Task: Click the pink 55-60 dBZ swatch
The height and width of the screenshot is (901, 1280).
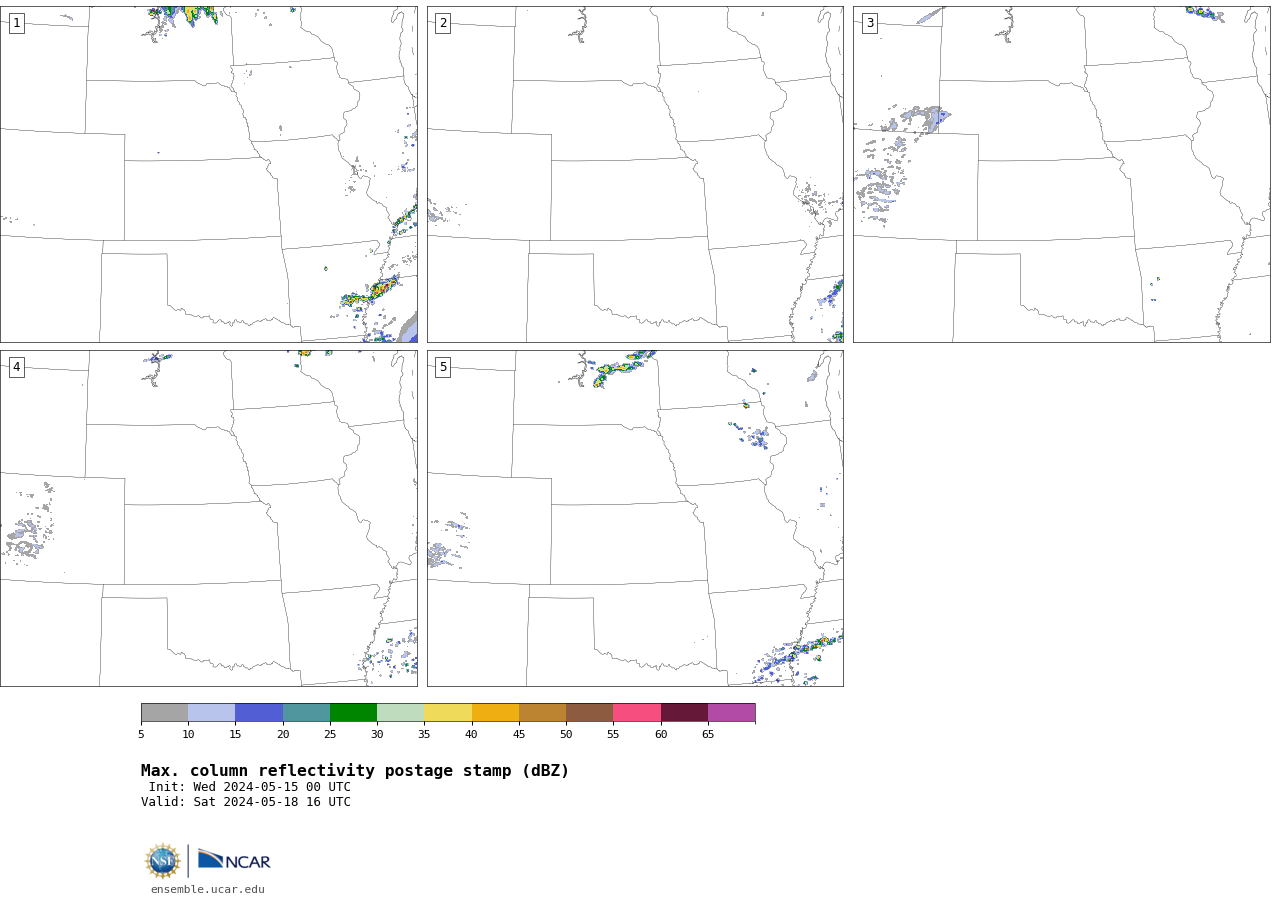Action: click(637, 712)
